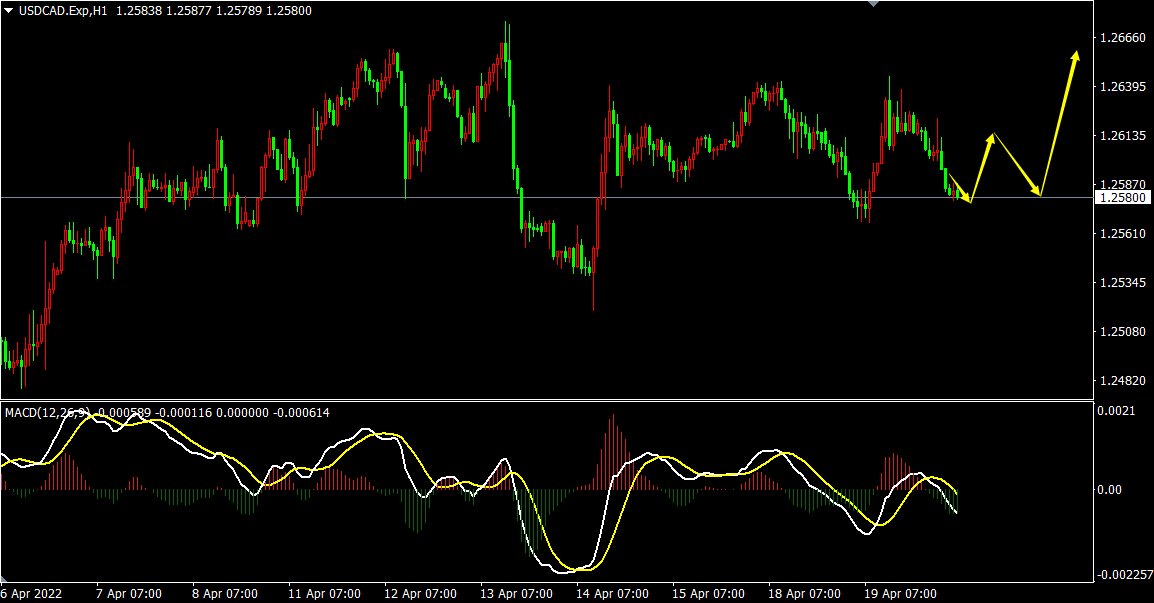This screenshot has width=1154, height=603.
Task: Click yellow arrow peak near 1.26135 level
Action: 992,135
